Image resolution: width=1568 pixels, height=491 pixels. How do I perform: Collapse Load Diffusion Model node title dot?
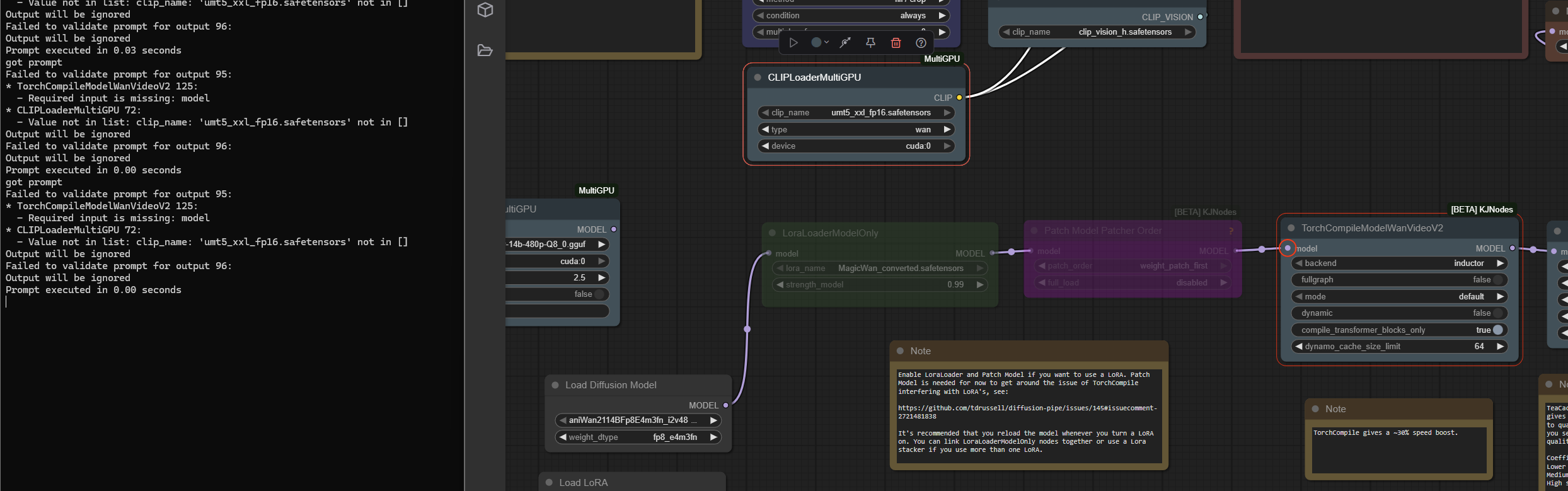(555, 385)
